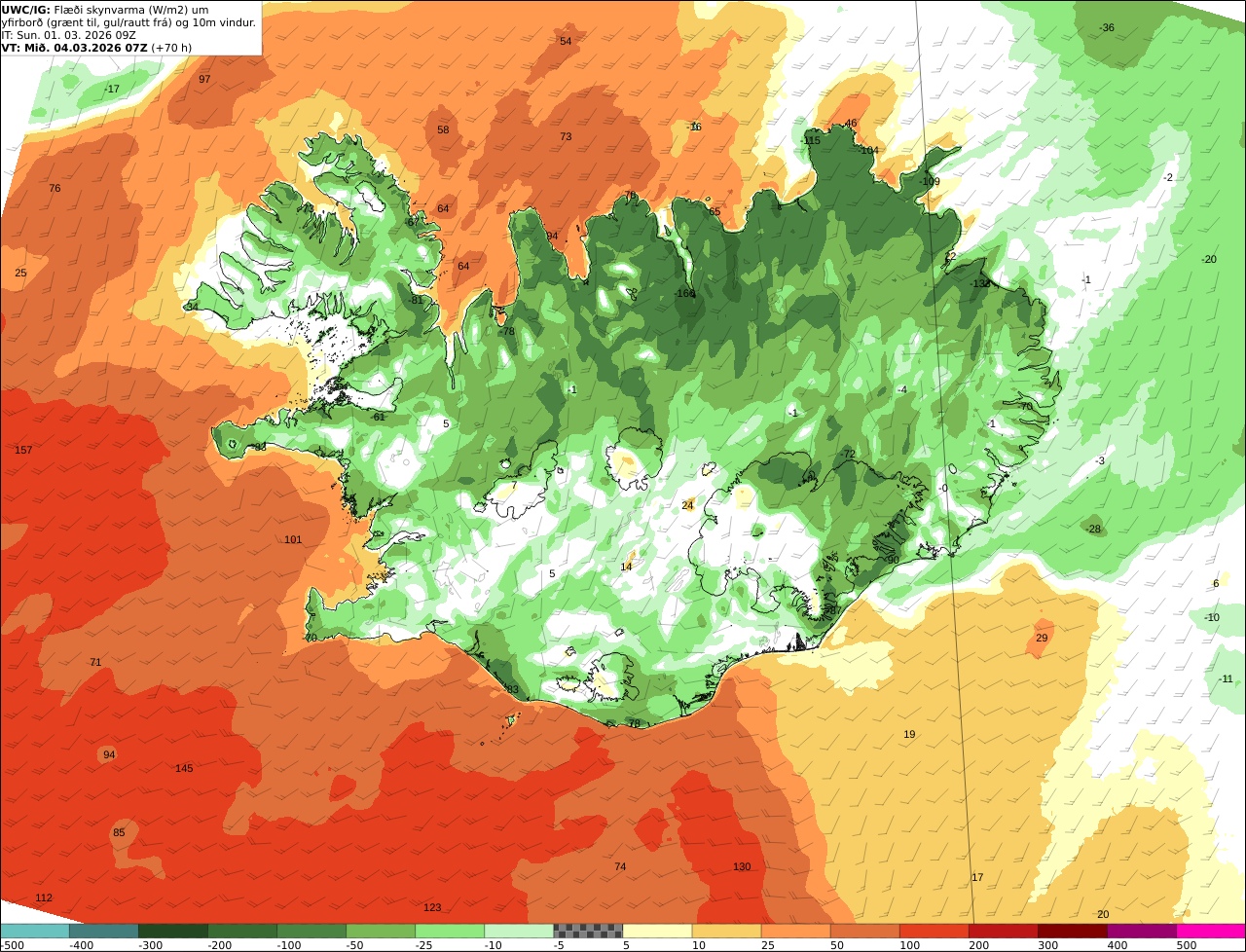This screenshot has width=1246, height=952.
Task: Click the map value '73' north of Iceland
Action: [566, 137]
